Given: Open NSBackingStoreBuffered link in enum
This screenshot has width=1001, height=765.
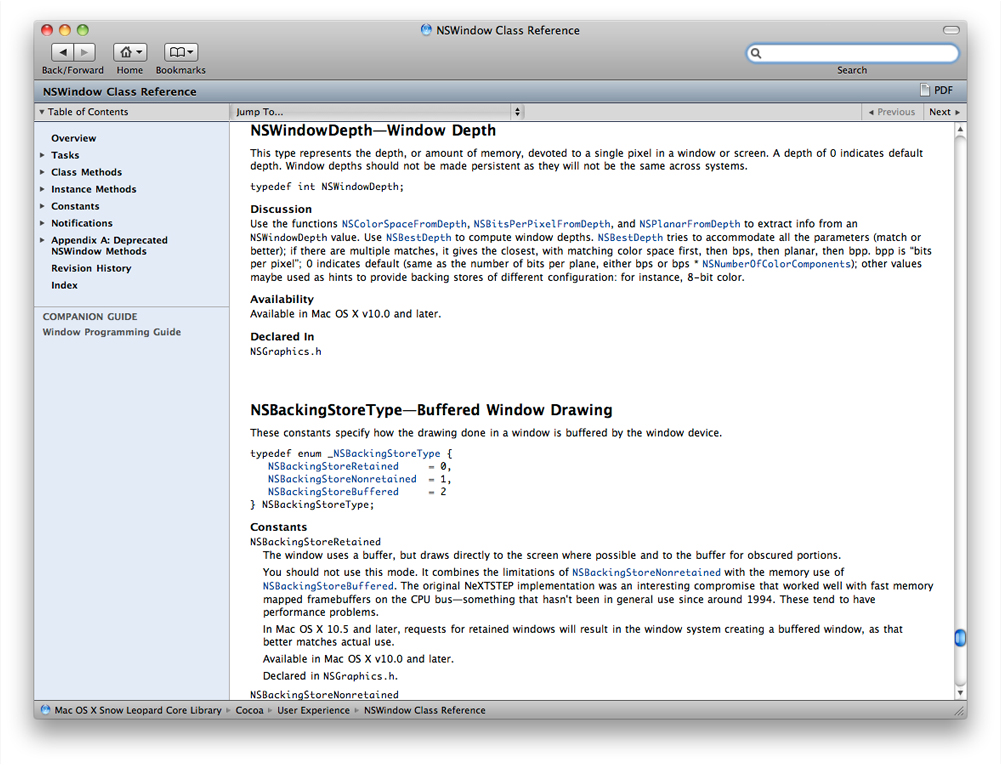Looking at the screenshot, I should tap(333, 492).
